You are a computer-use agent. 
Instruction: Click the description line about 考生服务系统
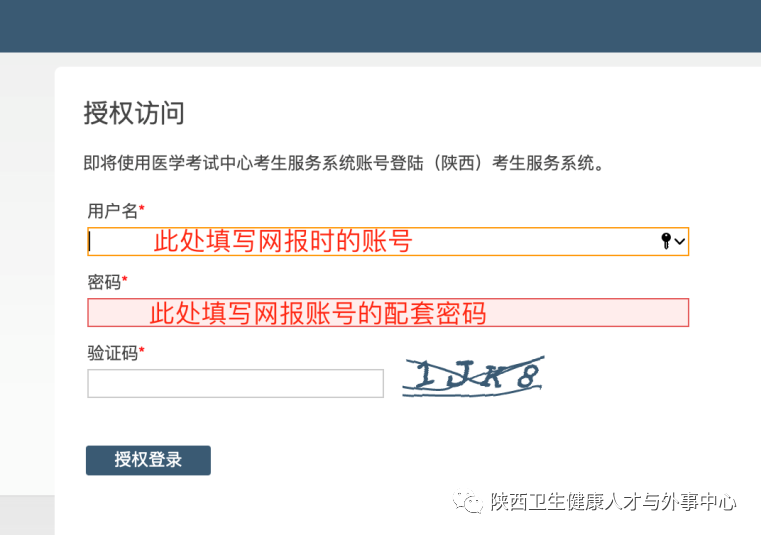(344, 163)
